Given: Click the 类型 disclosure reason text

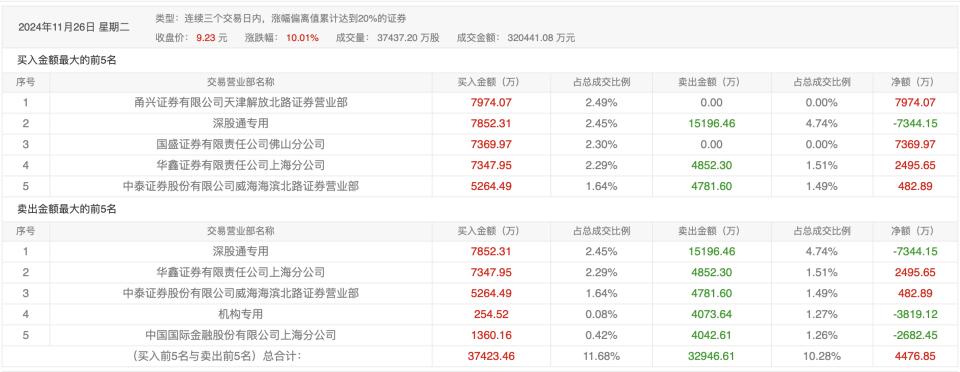Looking at the screenshot, I should [280, 18].
